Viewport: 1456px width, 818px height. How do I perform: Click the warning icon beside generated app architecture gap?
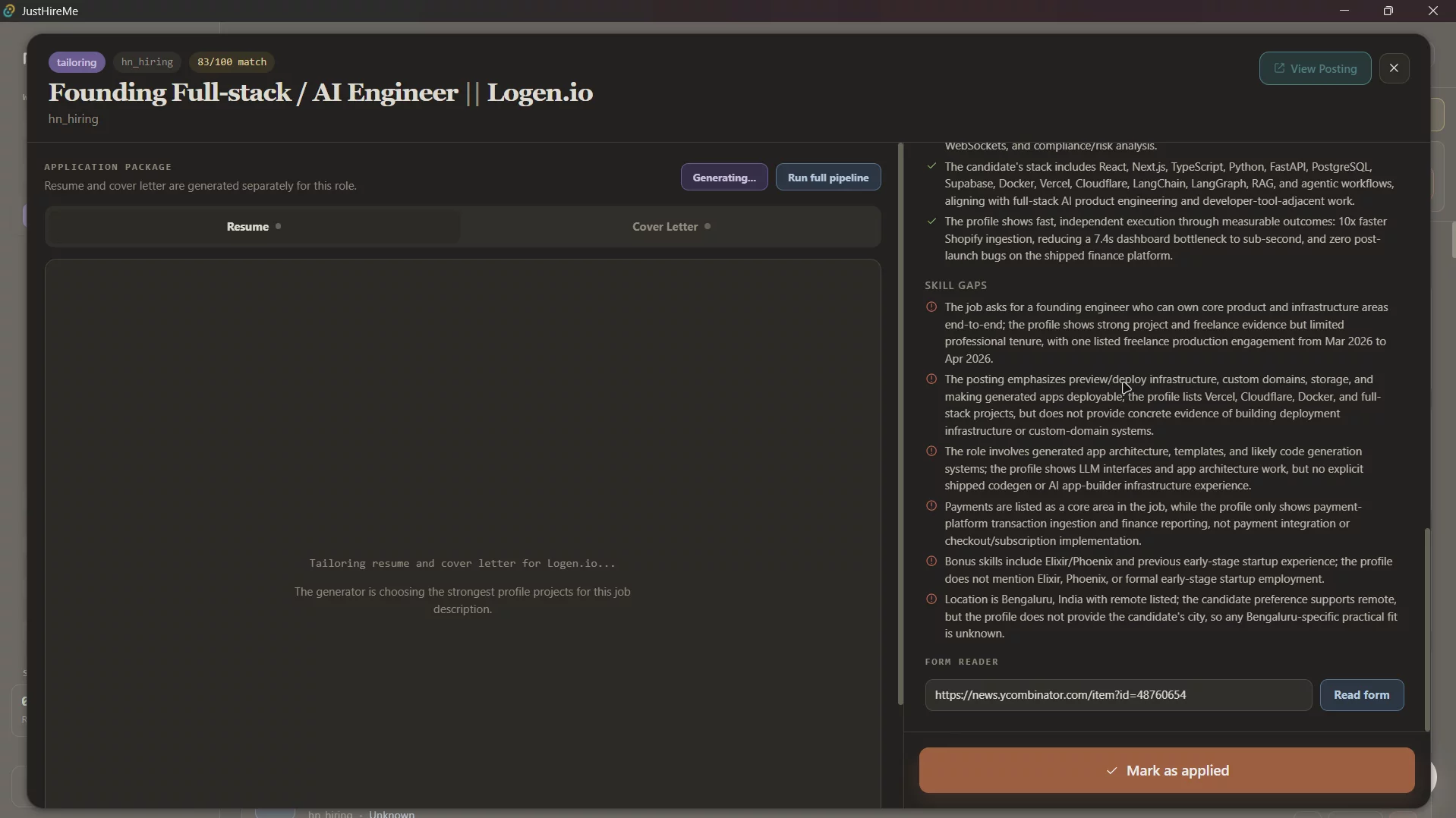pos(931,451)
